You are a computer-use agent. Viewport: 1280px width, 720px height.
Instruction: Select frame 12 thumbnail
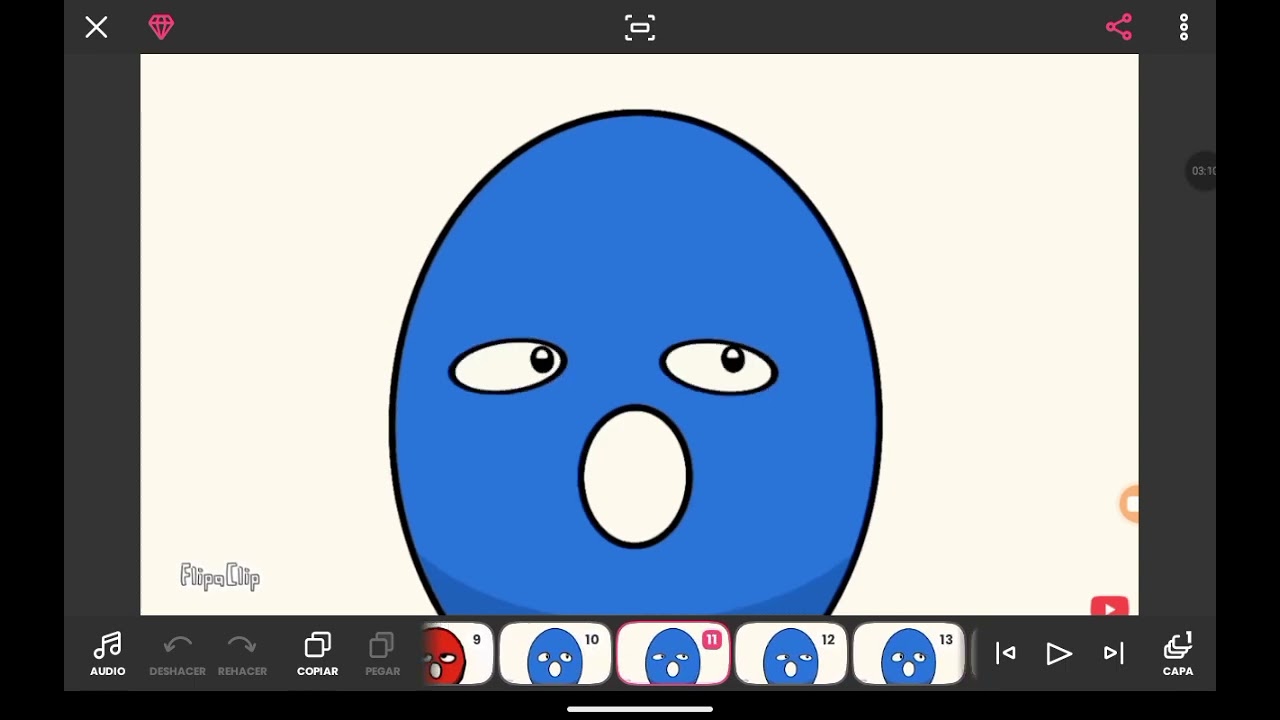pos(791,654)
